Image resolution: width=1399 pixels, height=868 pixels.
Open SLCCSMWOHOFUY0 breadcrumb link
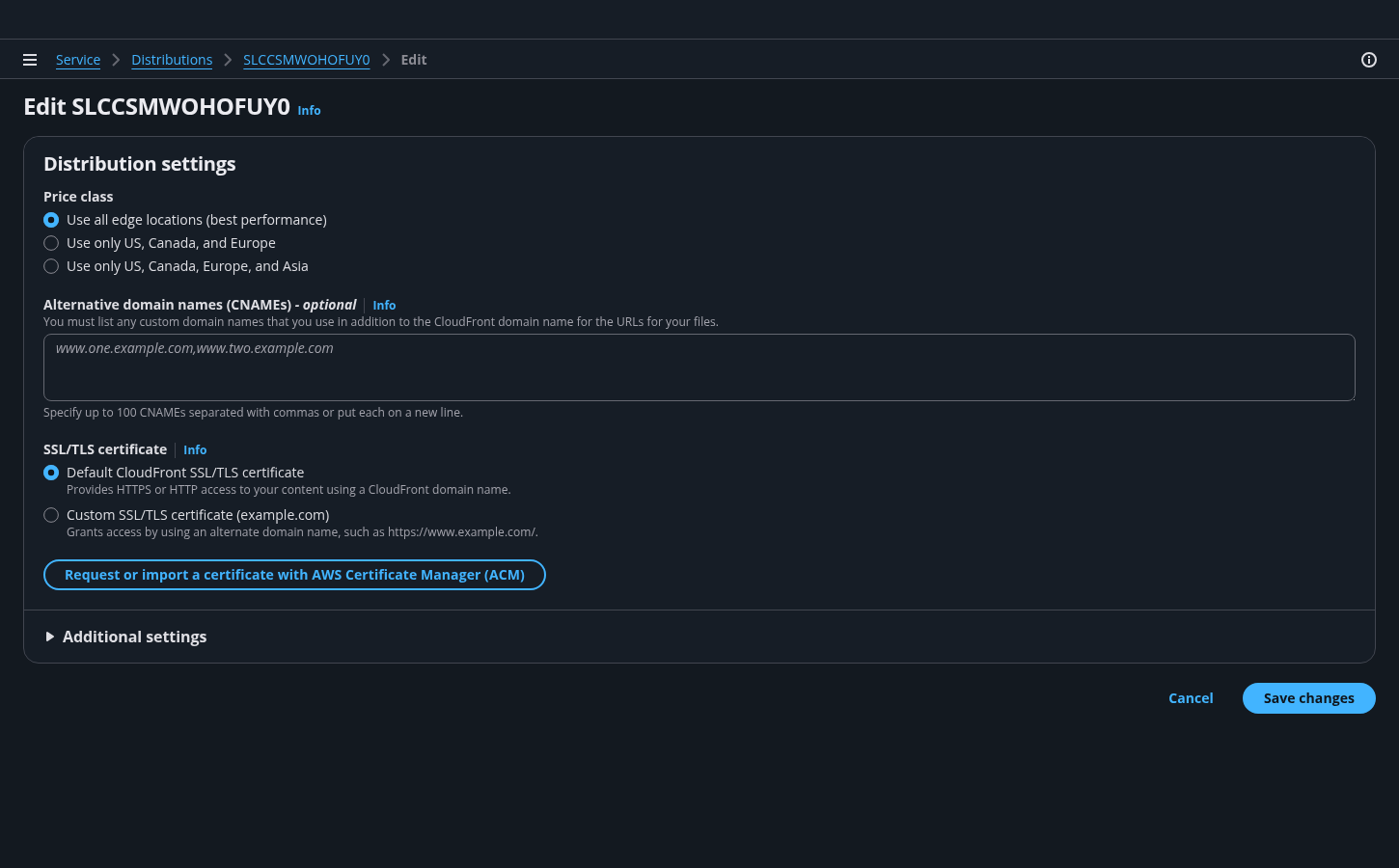tap(306, 60)
